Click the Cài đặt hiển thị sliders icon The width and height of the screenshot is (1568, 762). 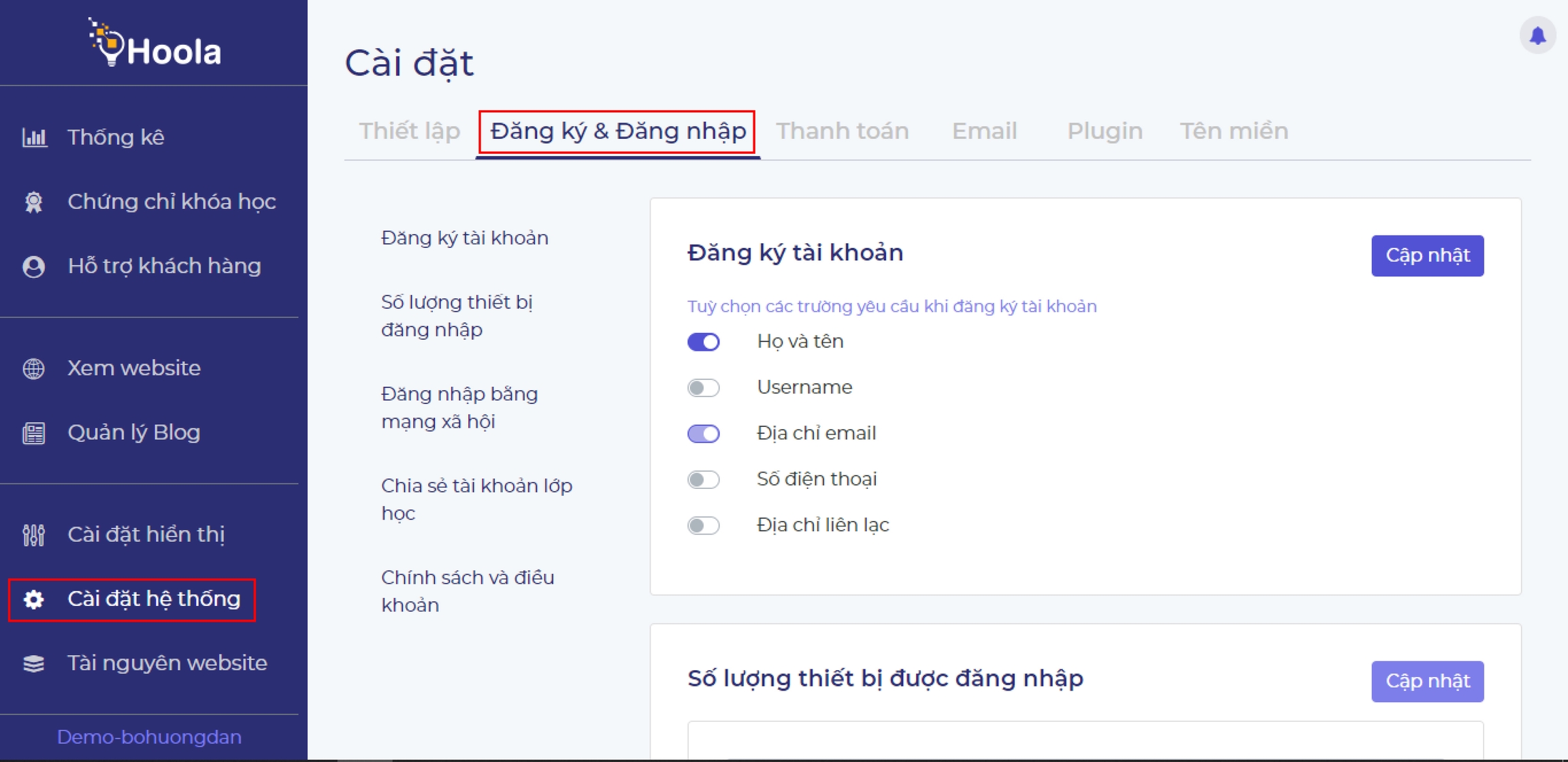(x=34, y=535)
